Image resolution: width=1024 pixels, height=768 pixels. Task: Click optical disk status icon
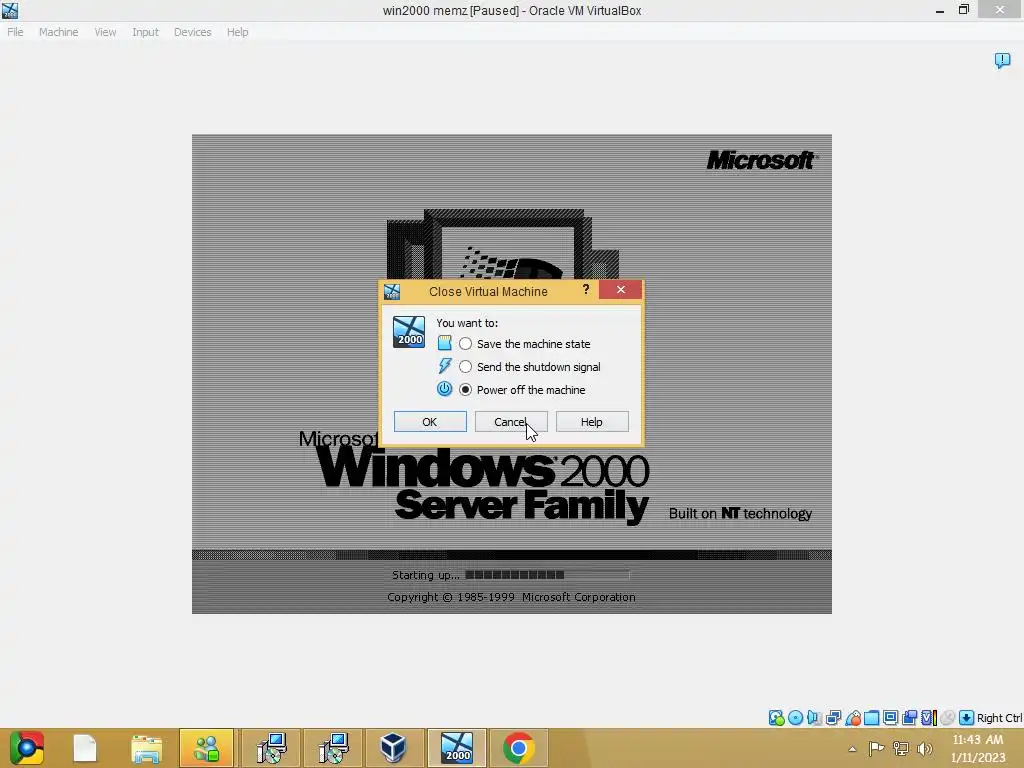click(x=795, y=718)
